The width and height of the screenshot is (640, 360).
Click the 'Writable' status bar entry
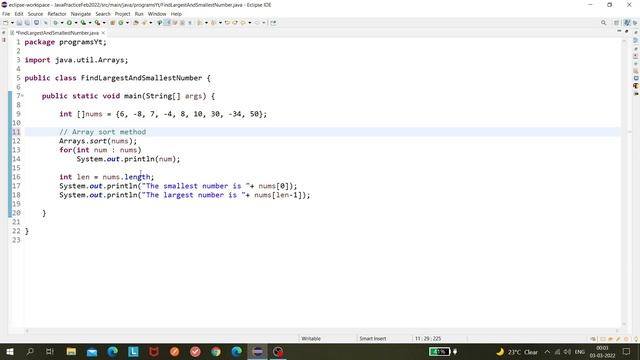point(311,338)
